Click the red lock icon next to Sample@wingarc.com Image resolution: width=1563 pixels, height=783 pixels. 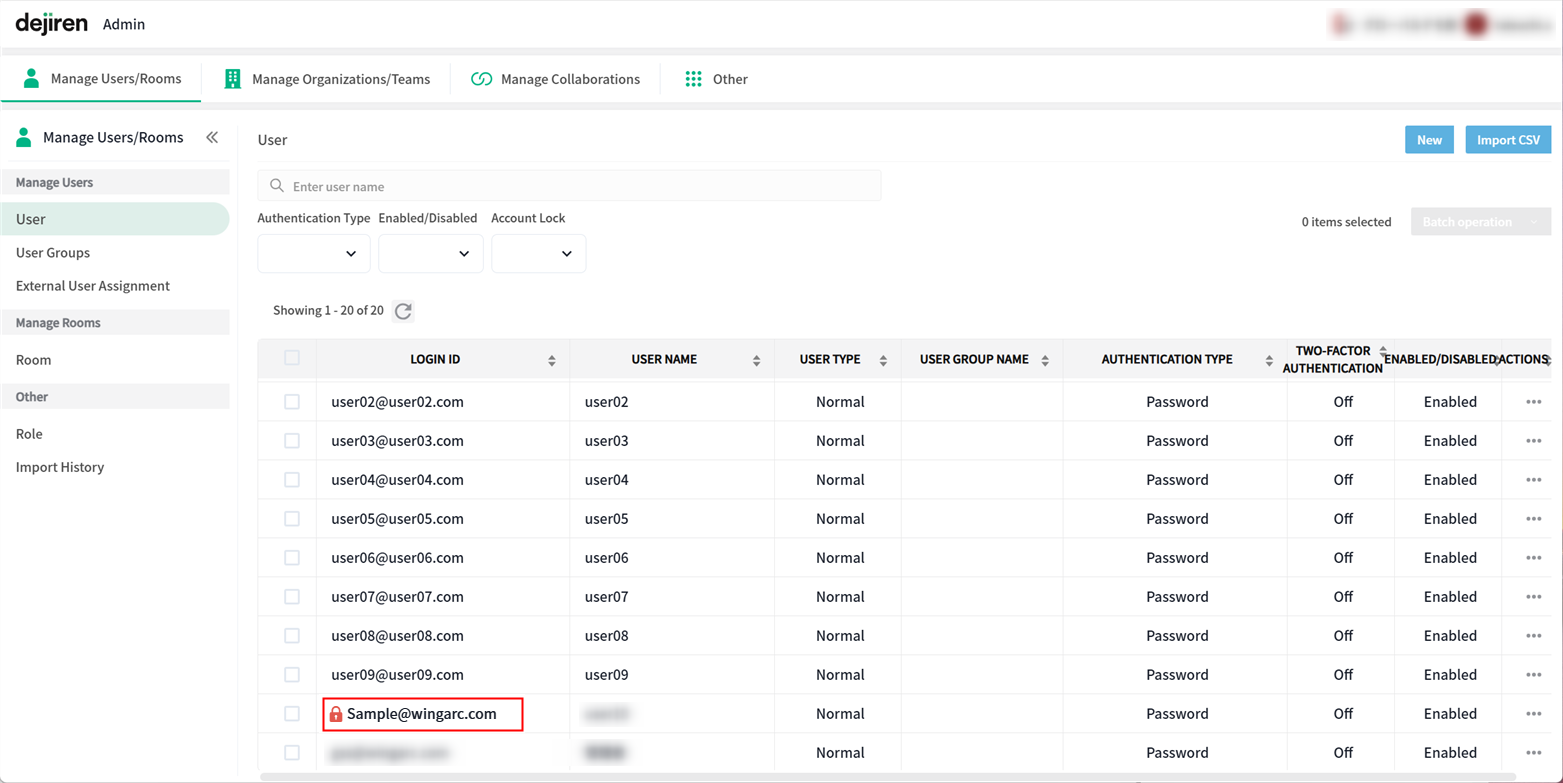336,714
